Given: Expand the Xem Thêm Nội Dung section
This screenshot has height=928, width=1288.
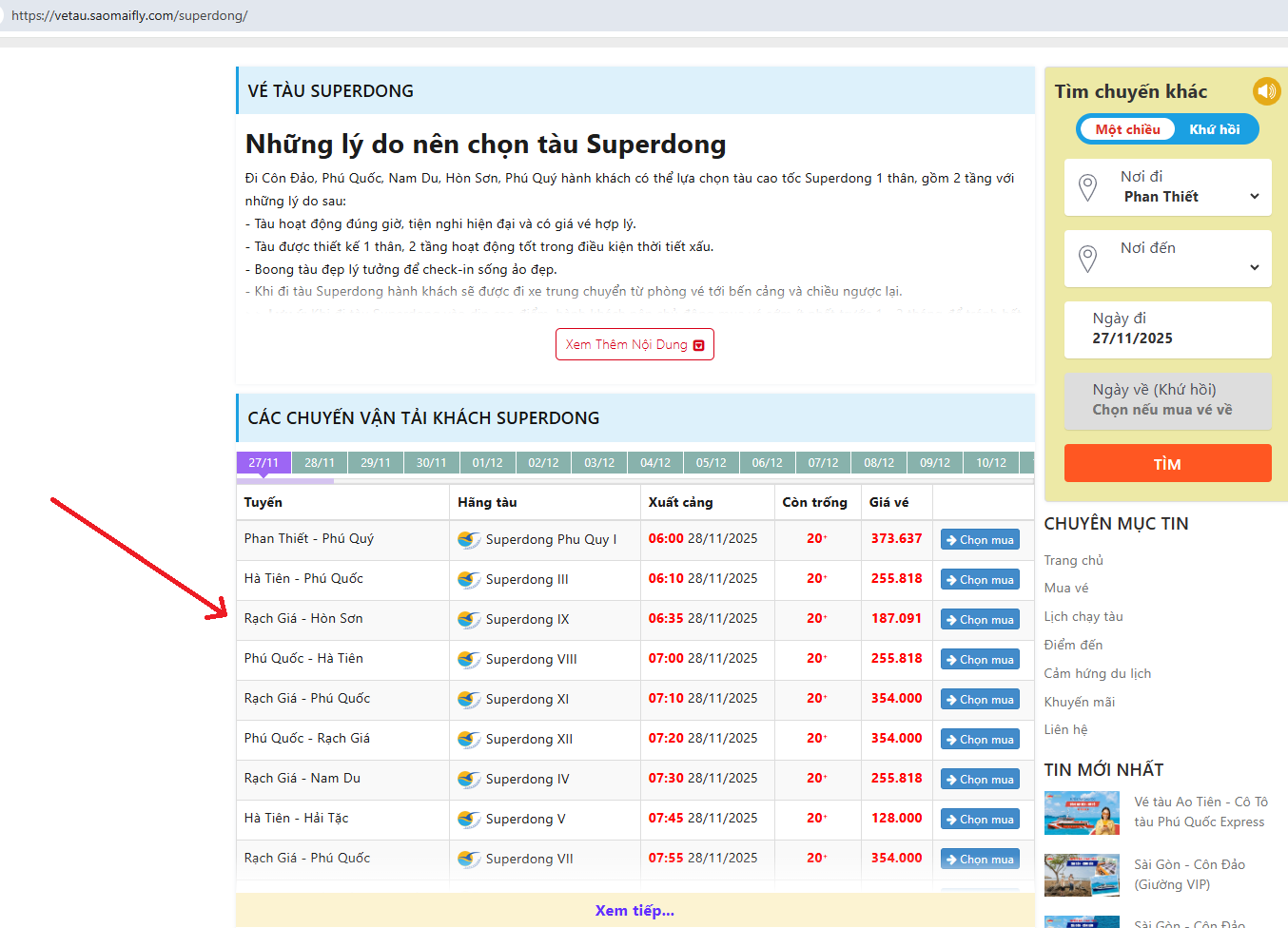Looking at the screenshot, I should tap(634, 344).
